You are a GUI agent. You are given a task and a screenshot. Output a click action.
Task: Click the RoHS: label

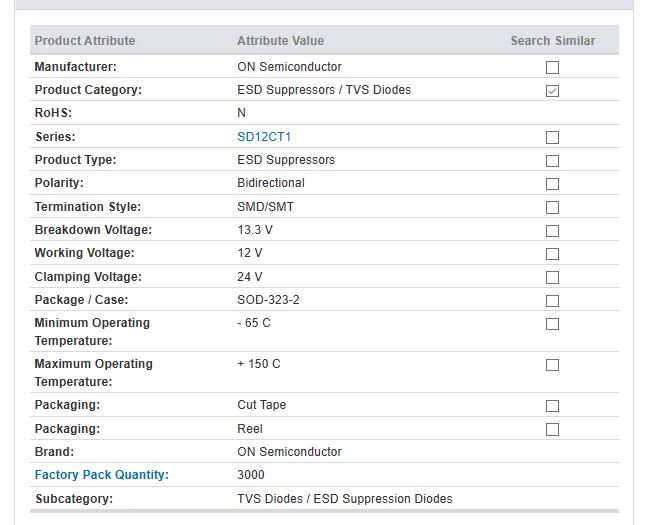pyautogui.click(x=53, y=113)
